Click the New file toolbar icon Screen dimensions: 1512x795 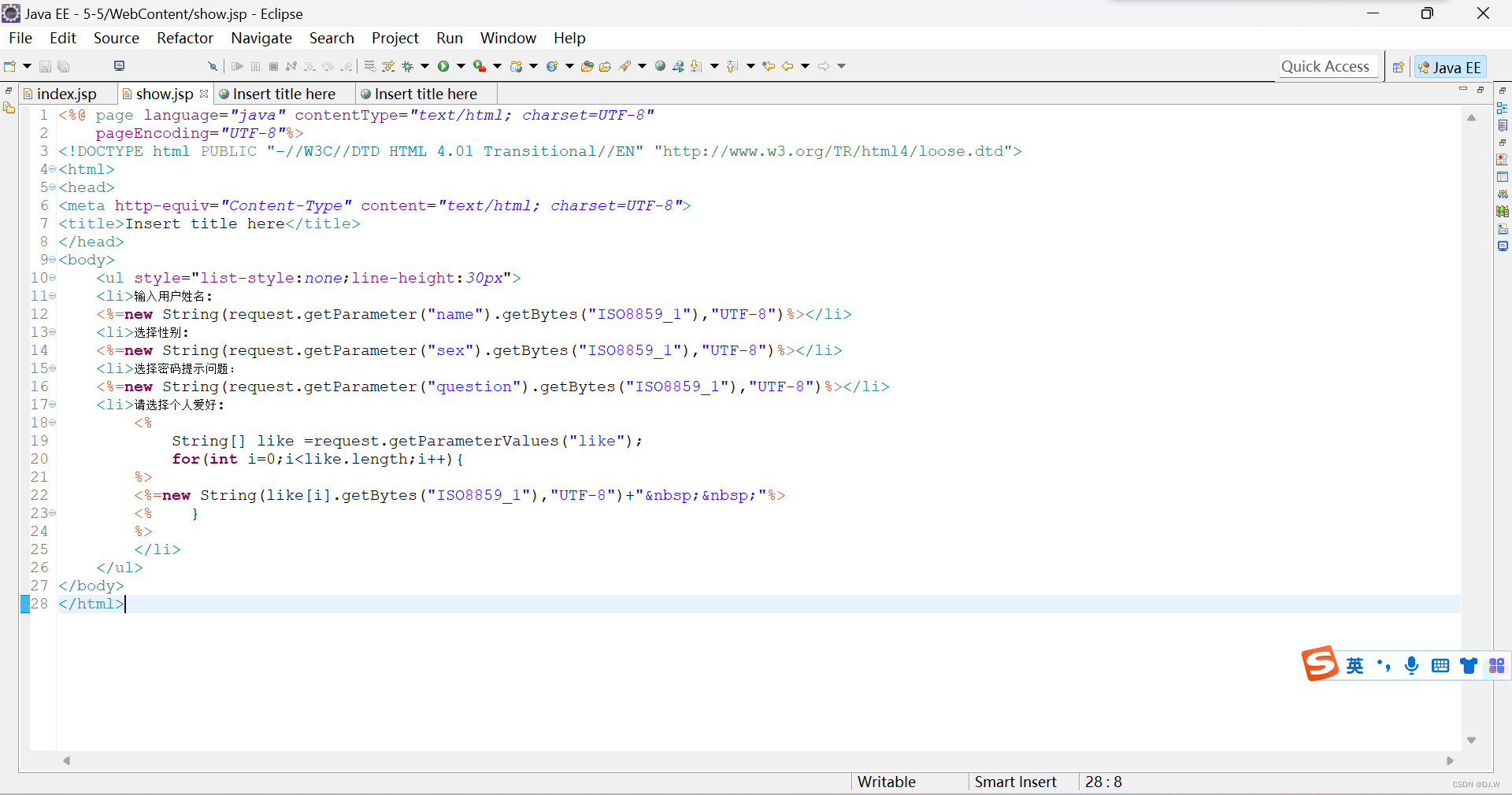pos(10,66)
